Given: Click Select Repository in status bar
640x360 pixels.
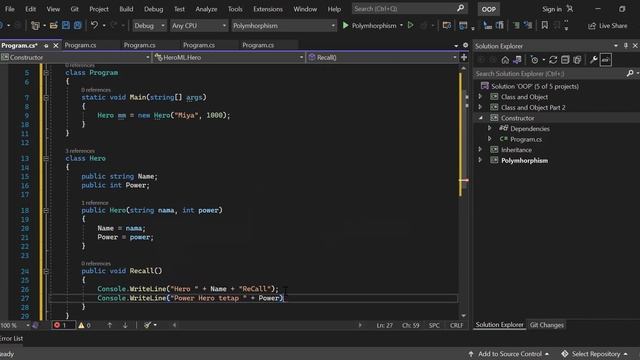Looking at the screenshot, I should click(594, 354).
